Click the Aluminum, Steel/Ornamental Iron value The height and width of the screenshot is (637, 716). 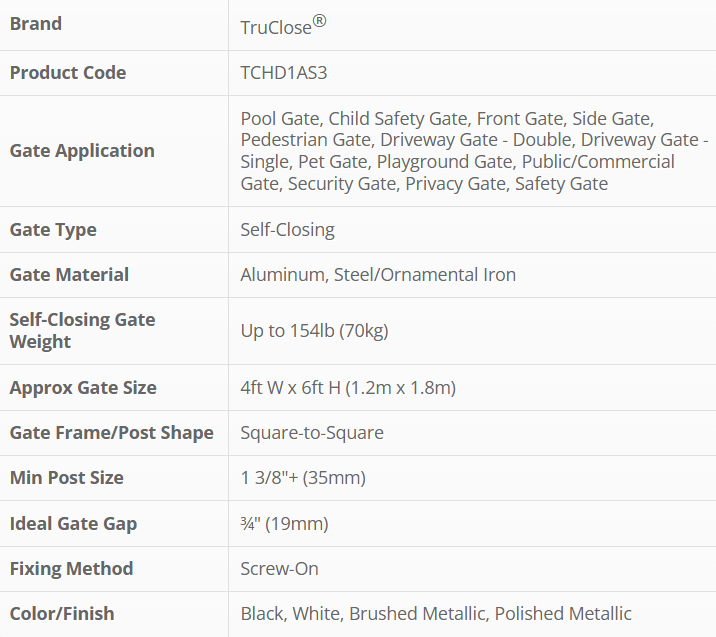378,275
